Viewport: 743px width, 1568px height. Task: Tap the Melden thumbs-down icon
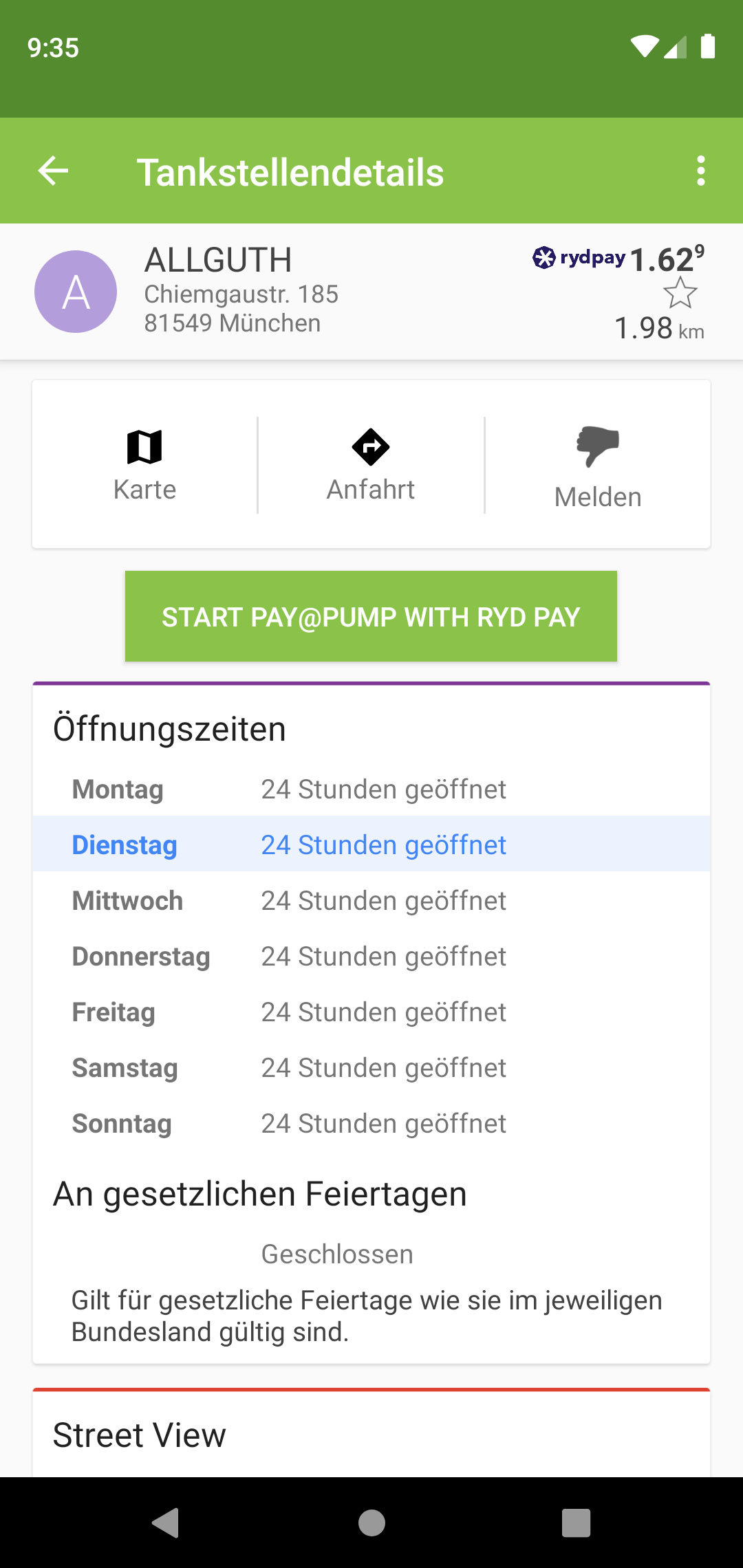[597, 446]
